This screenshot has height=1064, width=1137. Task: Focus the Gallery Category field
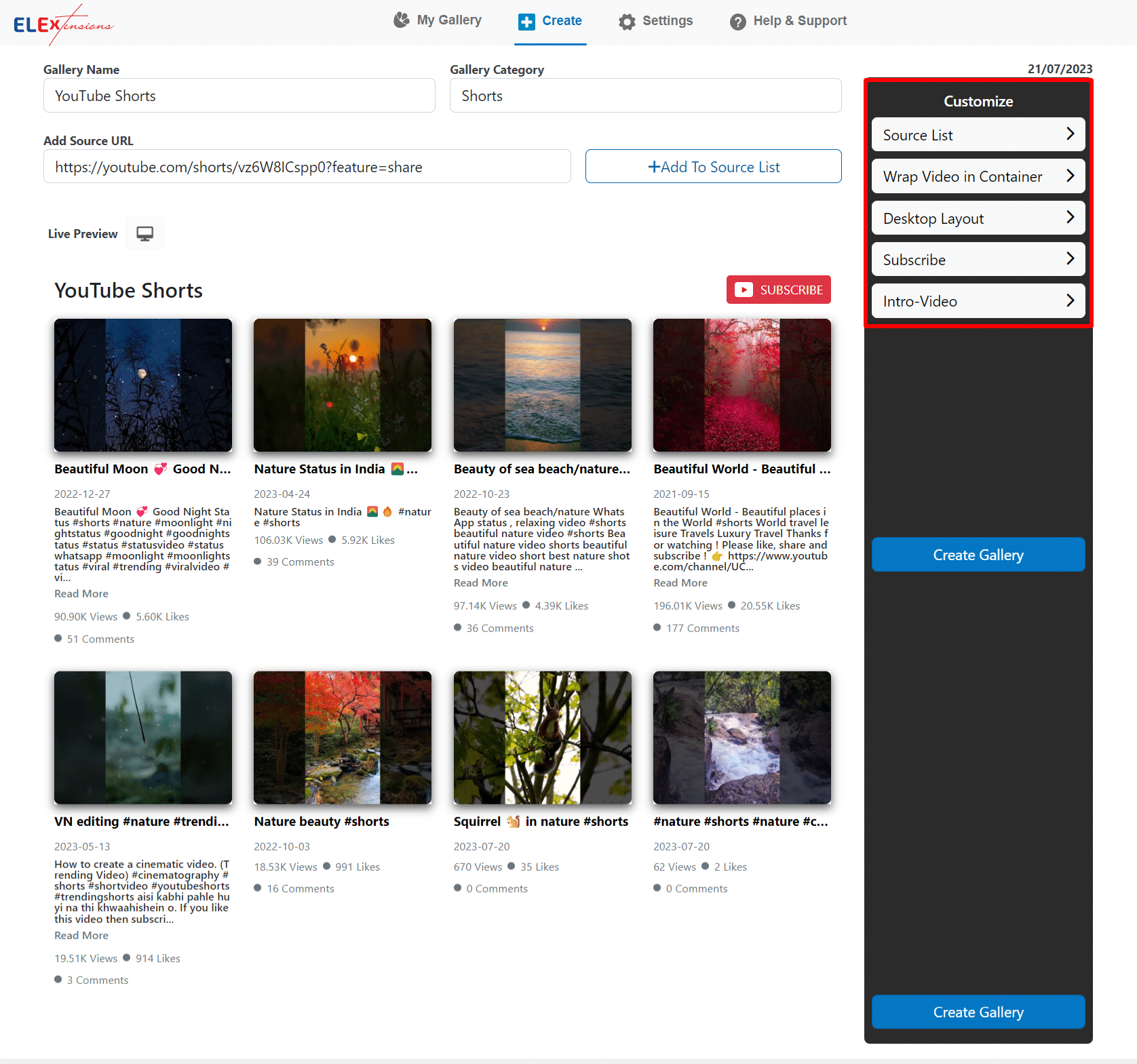pyautogui.click(x=646, y=96)
